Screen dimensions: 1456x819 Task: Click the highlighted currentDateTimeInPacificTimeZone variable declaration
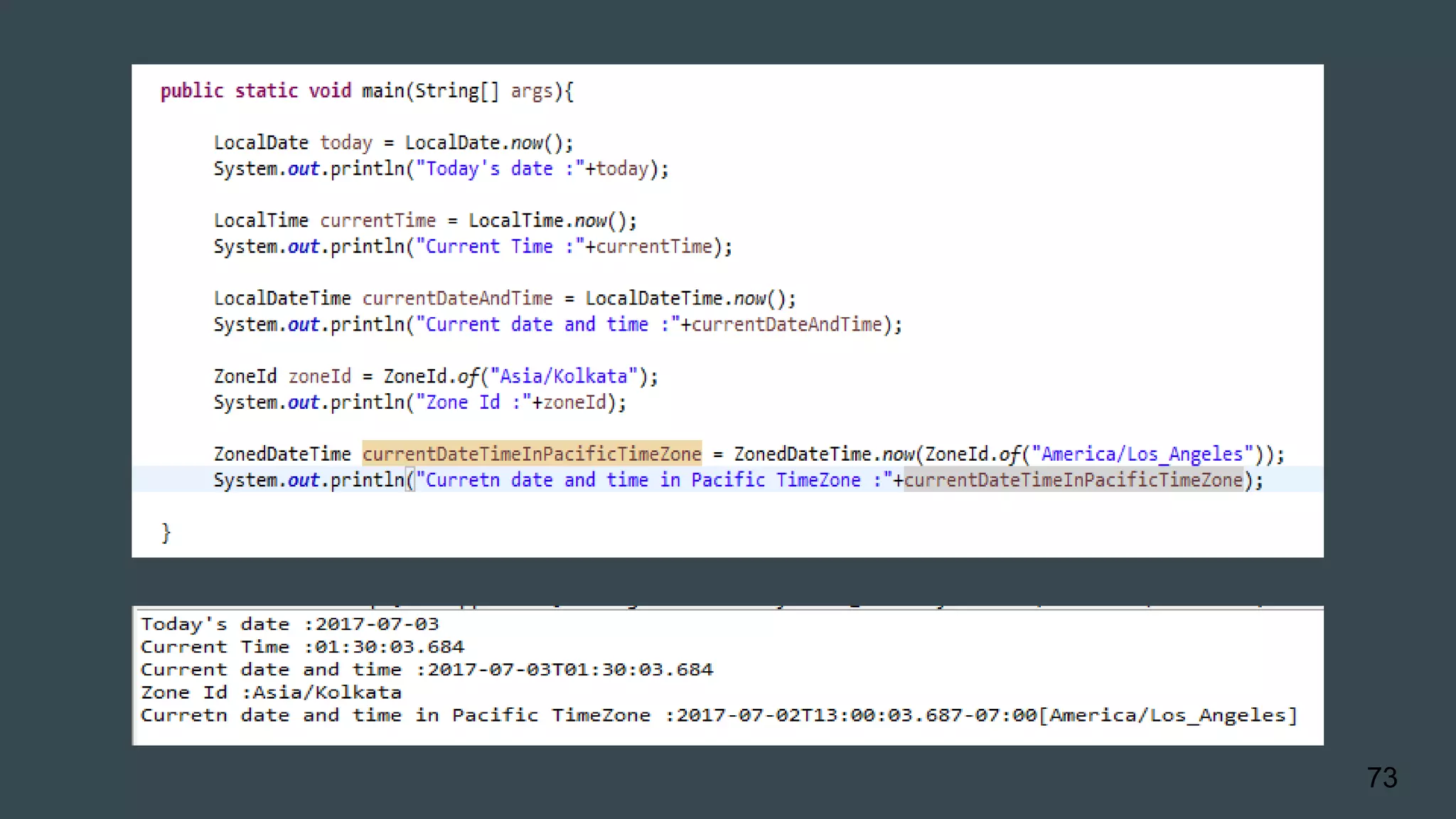(x=532, y=454)
